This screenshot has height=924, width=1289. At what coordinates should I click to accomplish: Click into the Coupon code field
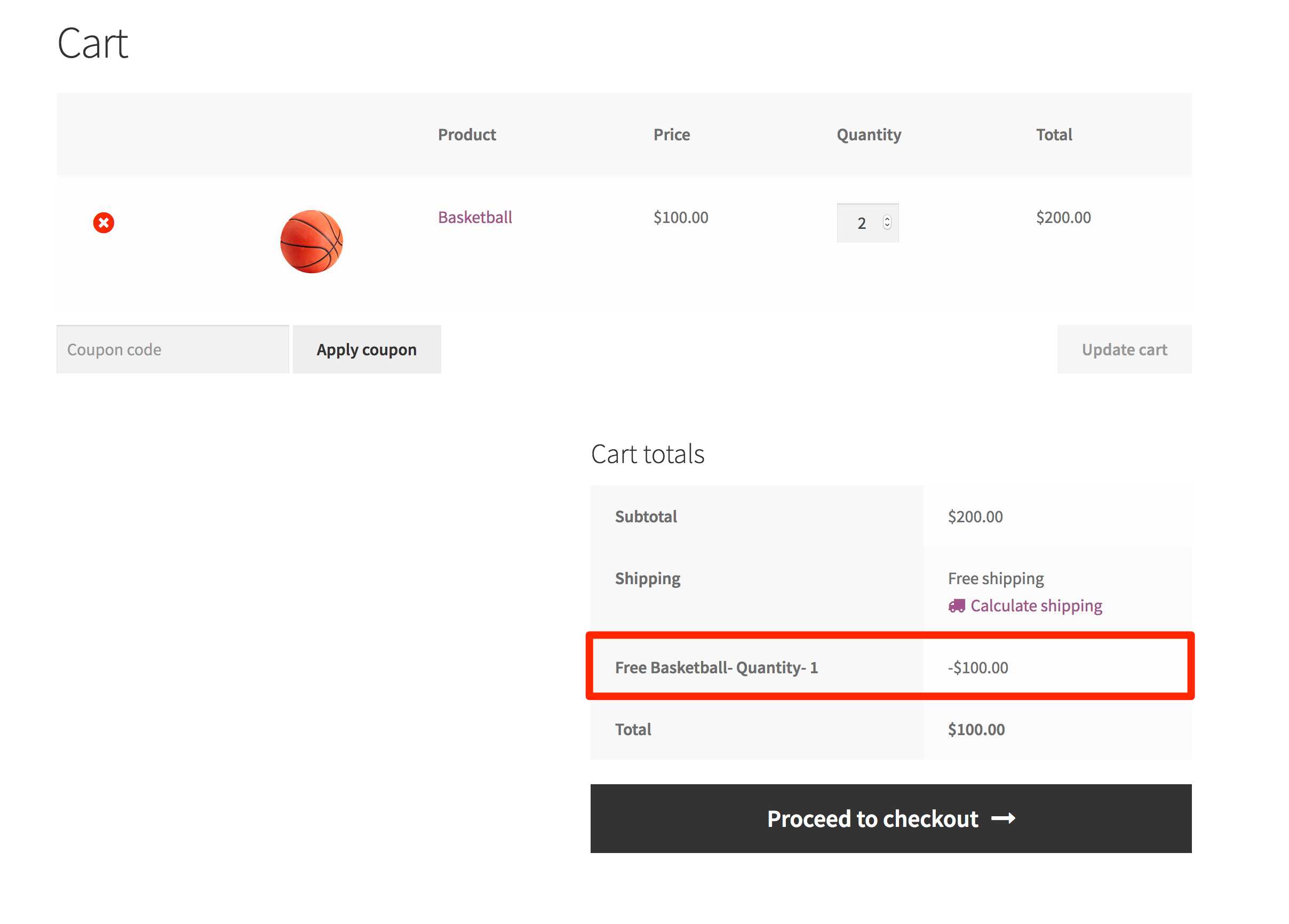(173, 349)
